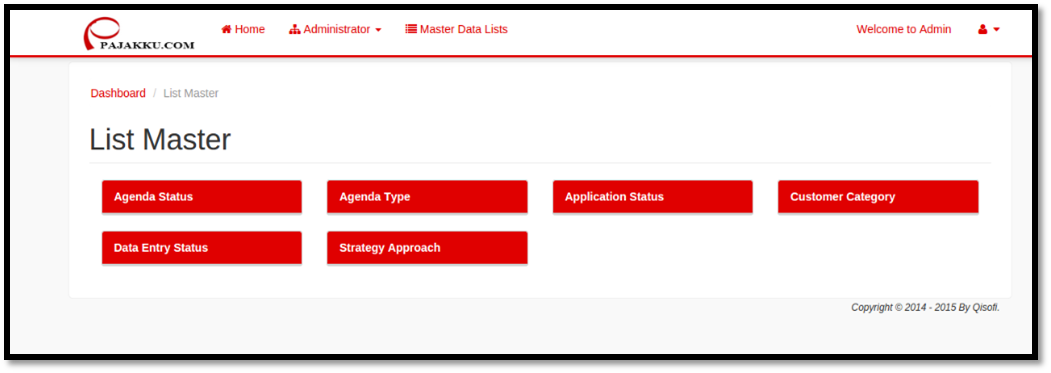
Task: Open the Customer Category list
Action: pyautogui.click(x=878, y=197)
